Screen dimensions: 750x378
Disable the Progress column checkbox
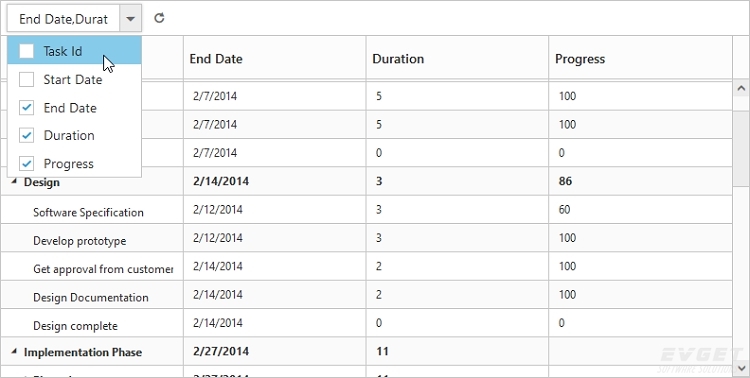point(26,164)
